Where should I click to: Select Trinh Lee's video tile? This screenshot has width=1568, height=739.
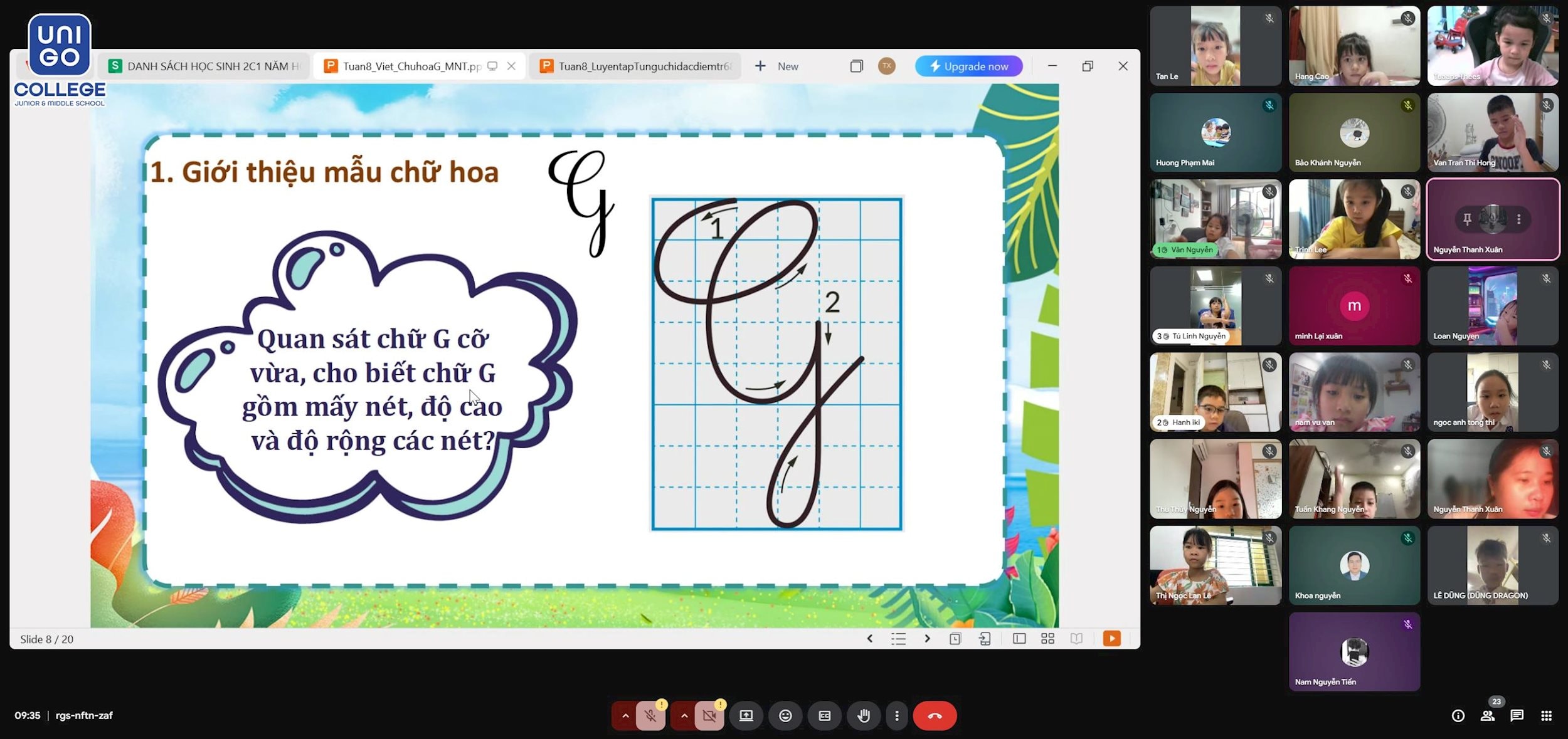tap(1354, 219)
